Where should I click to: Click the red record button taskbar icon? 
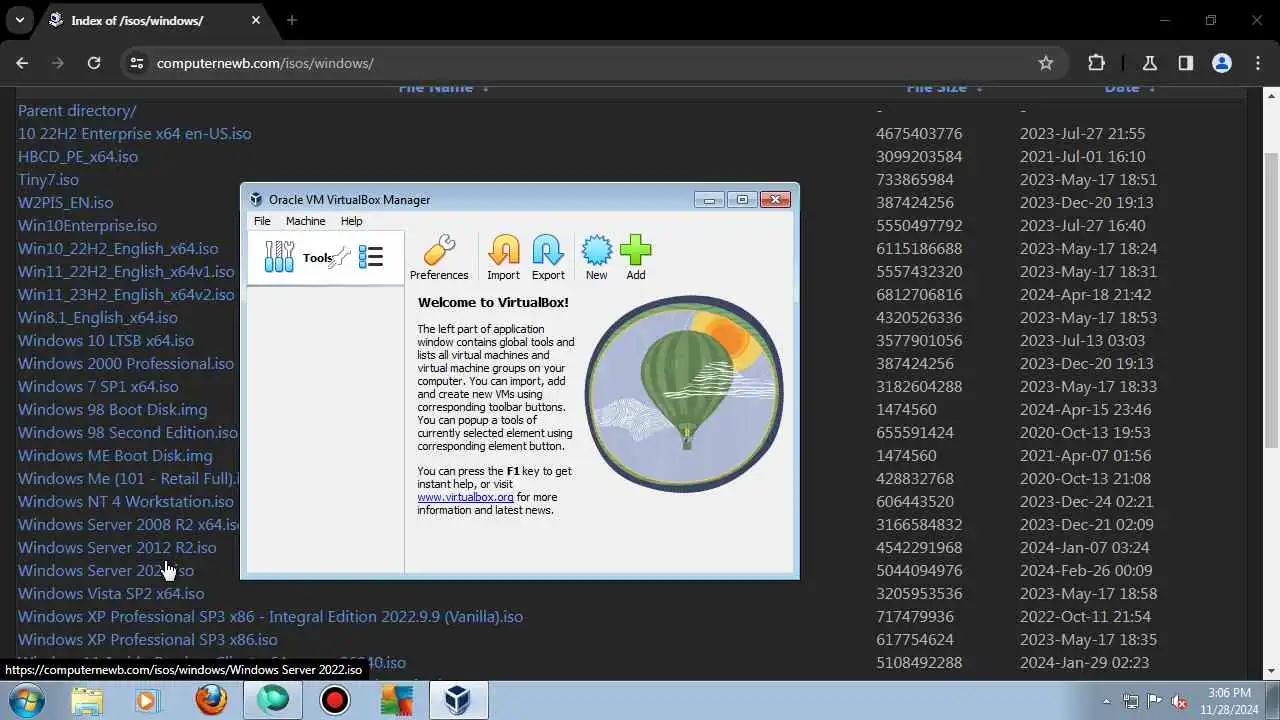[x=335, y=700]
